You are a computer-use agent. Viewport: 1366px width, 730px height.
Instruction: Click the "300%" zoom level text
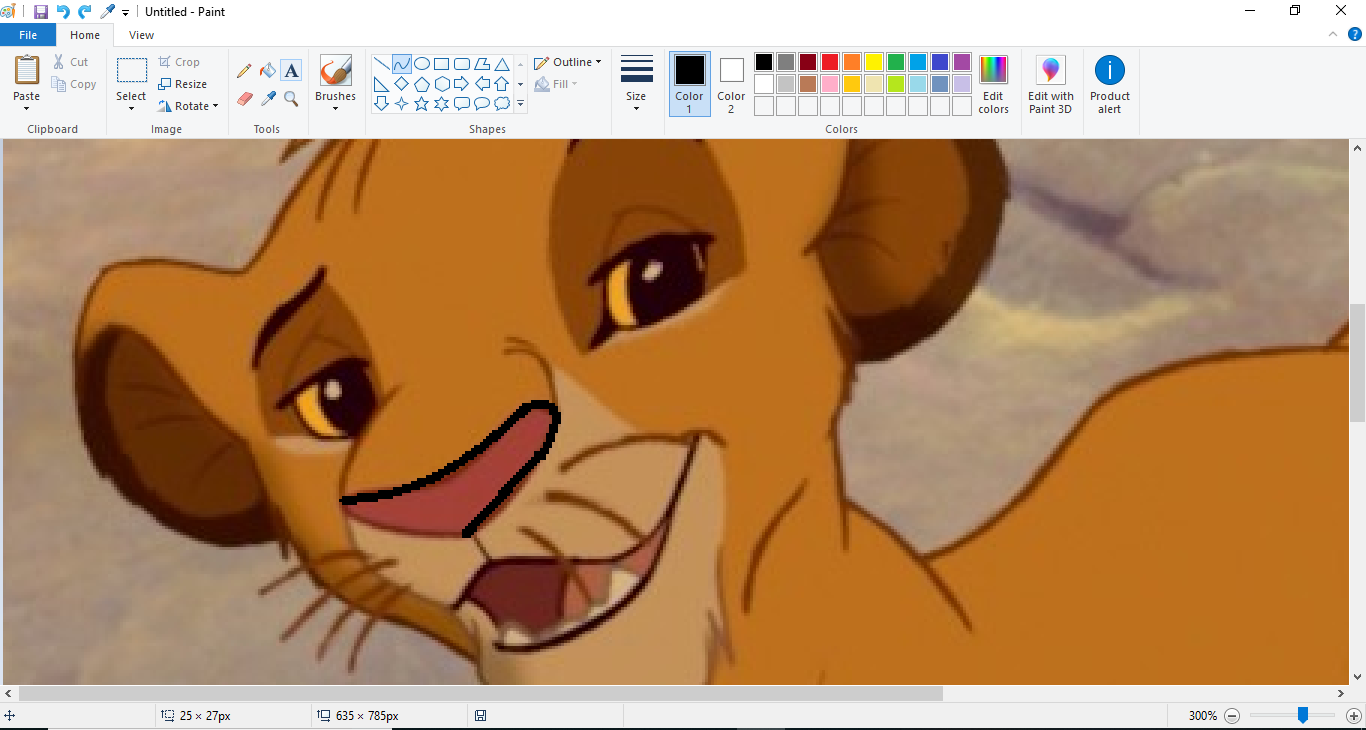pos(1203,716)
